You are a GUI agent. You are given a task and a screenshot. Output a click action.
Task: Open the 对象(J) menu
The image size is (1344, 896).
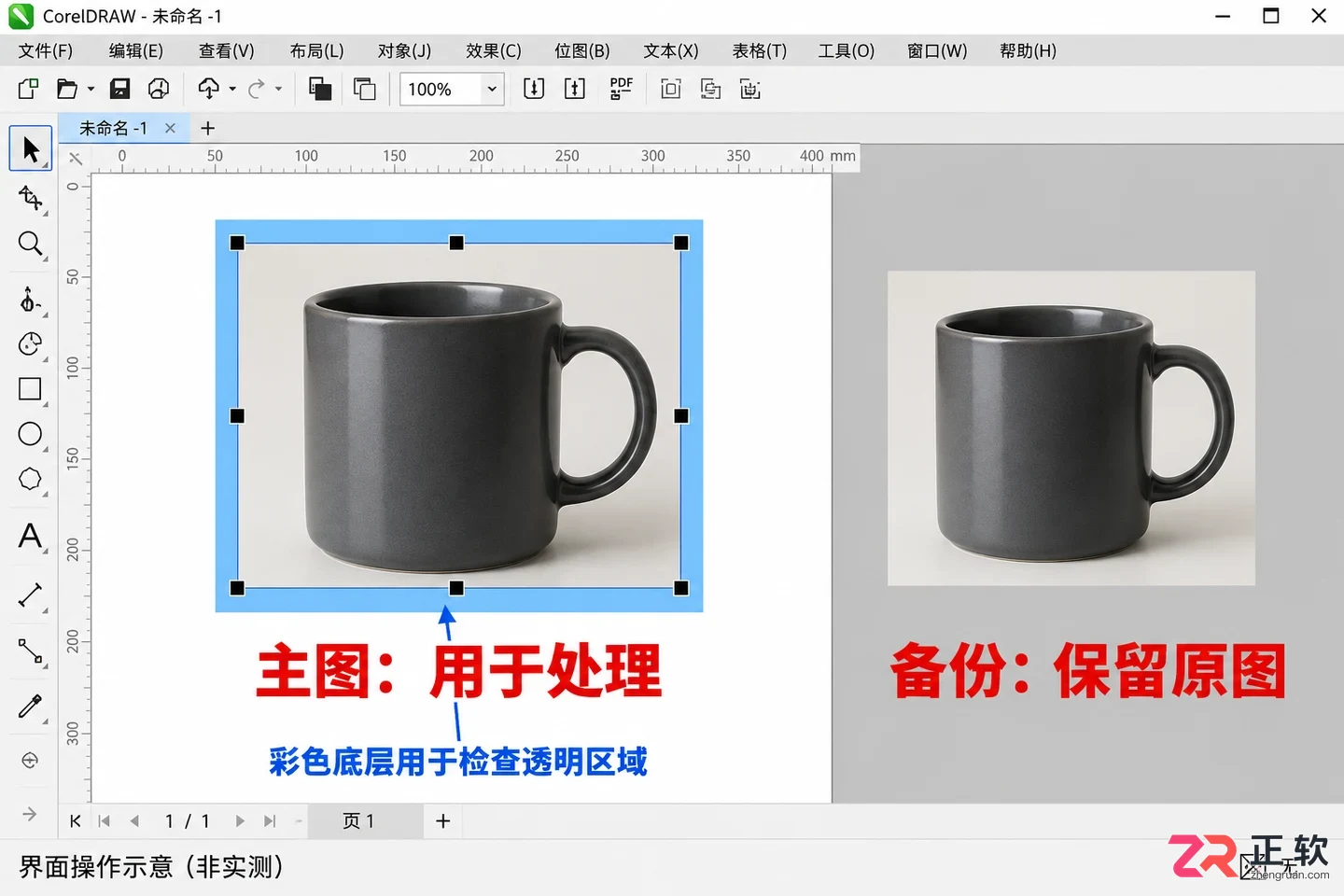(404, 50)
